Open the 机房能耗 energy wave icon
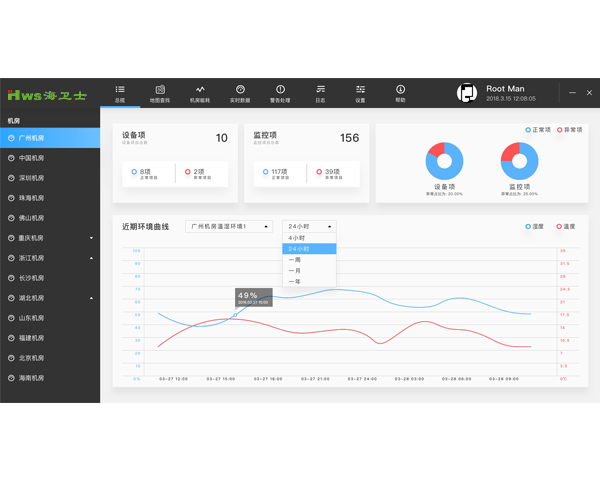 click(x=200, y=89)
